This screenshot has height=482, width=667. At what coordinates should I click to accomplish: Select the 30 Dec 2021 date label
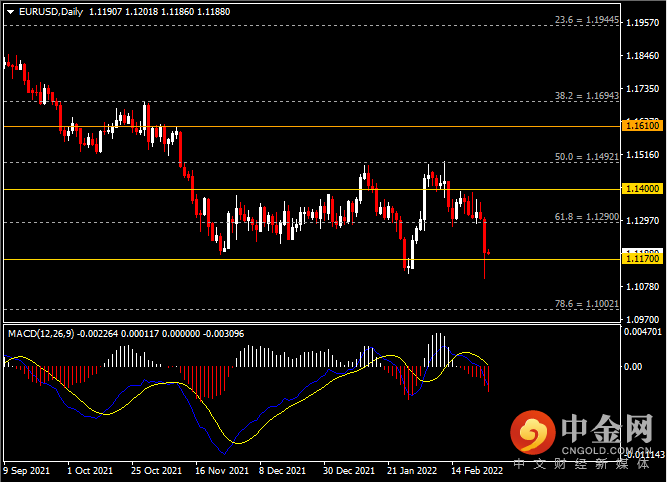coord(349,471)
